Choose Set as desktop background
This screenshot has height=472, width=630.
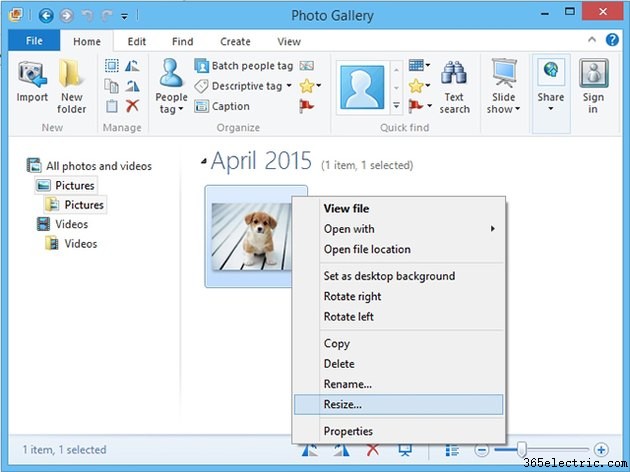(x=399, y=276)
